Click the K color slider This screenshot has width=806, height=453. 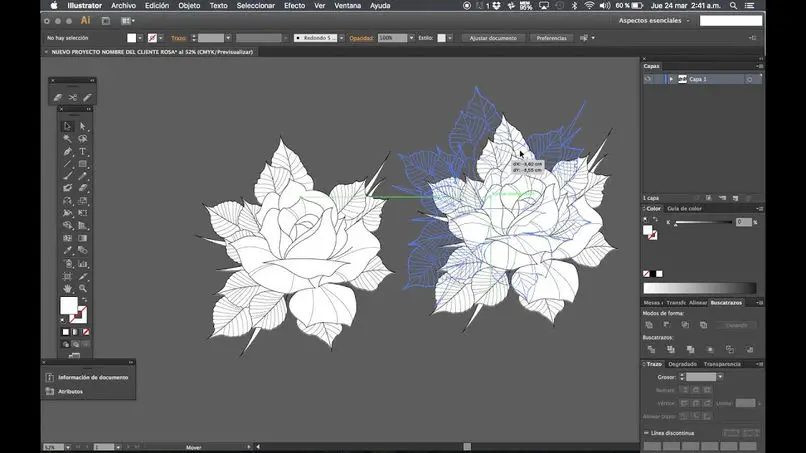coord(702,222)
